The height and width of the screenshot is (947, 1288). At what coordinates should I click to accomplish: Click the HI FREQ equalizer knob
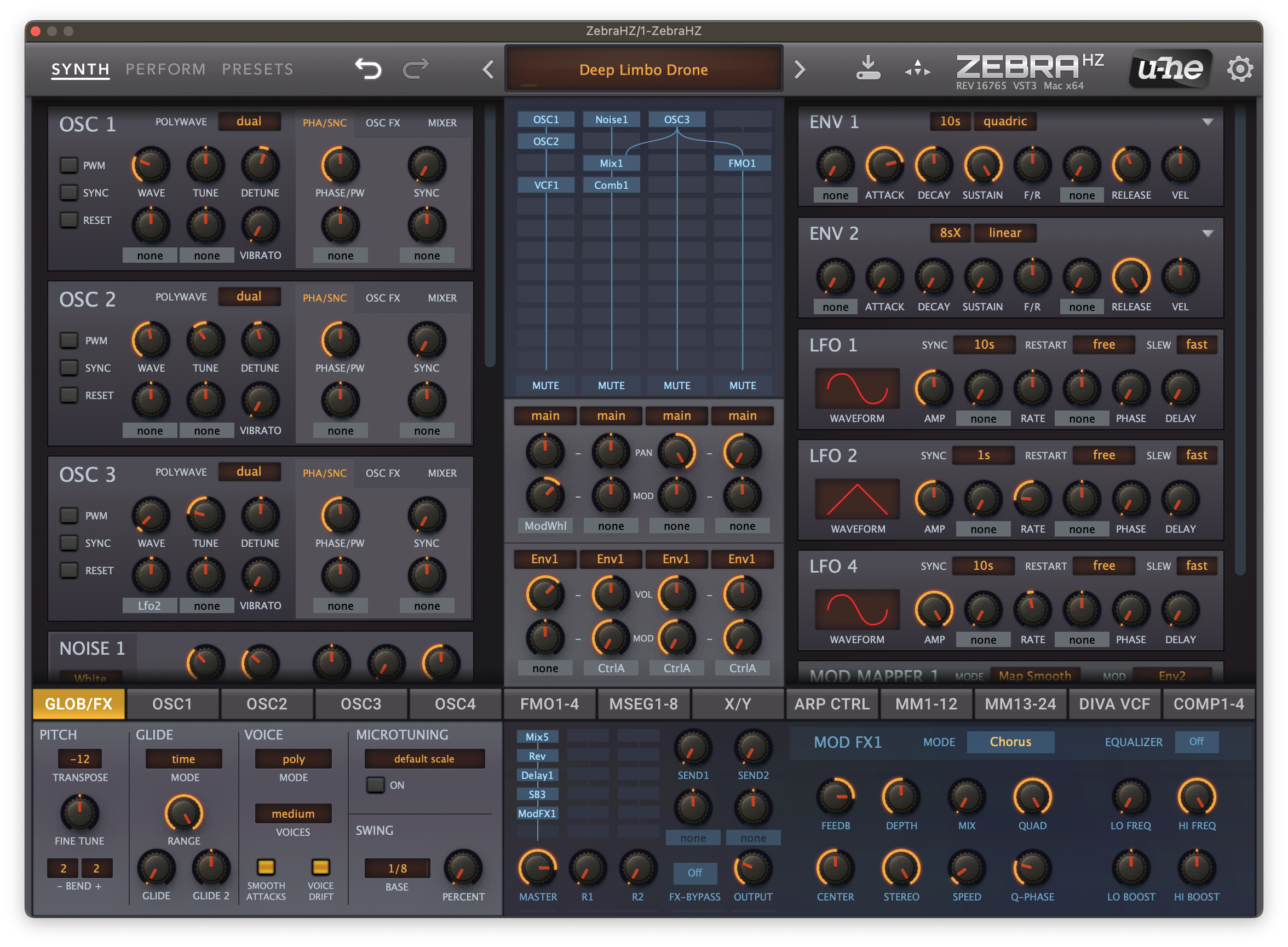[1197, 798]
